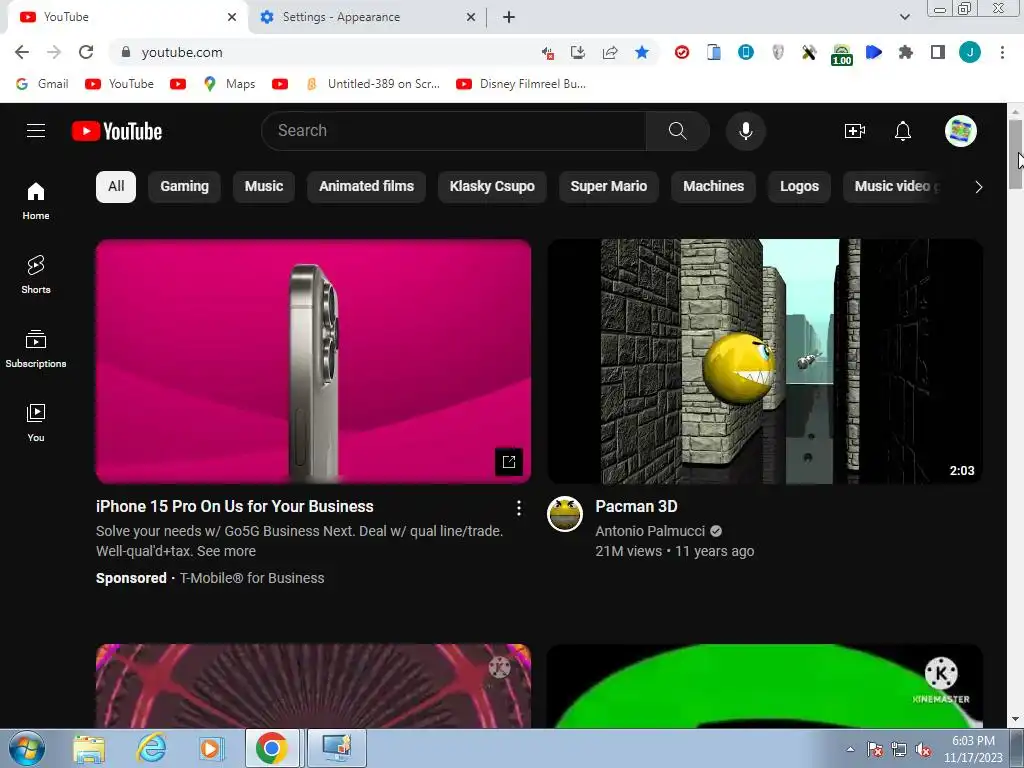Image resolution: width=1024 pixels, height=768 pixels.
Task: Open Maps bookmark
Action: point(229,84)
